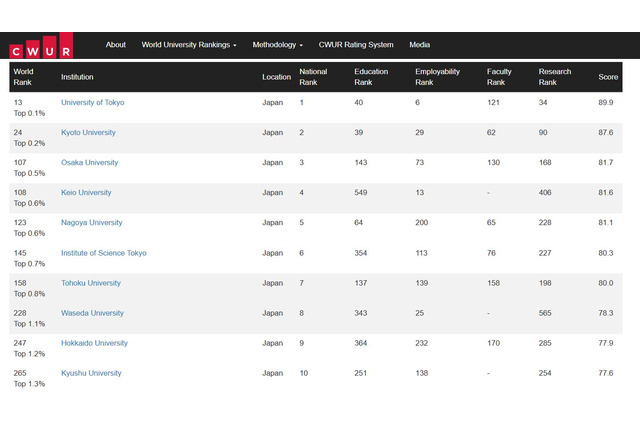Select Keio University score 81.6
Image resolution: width=640 pixels, height=426 pixels.
(606, 193)
